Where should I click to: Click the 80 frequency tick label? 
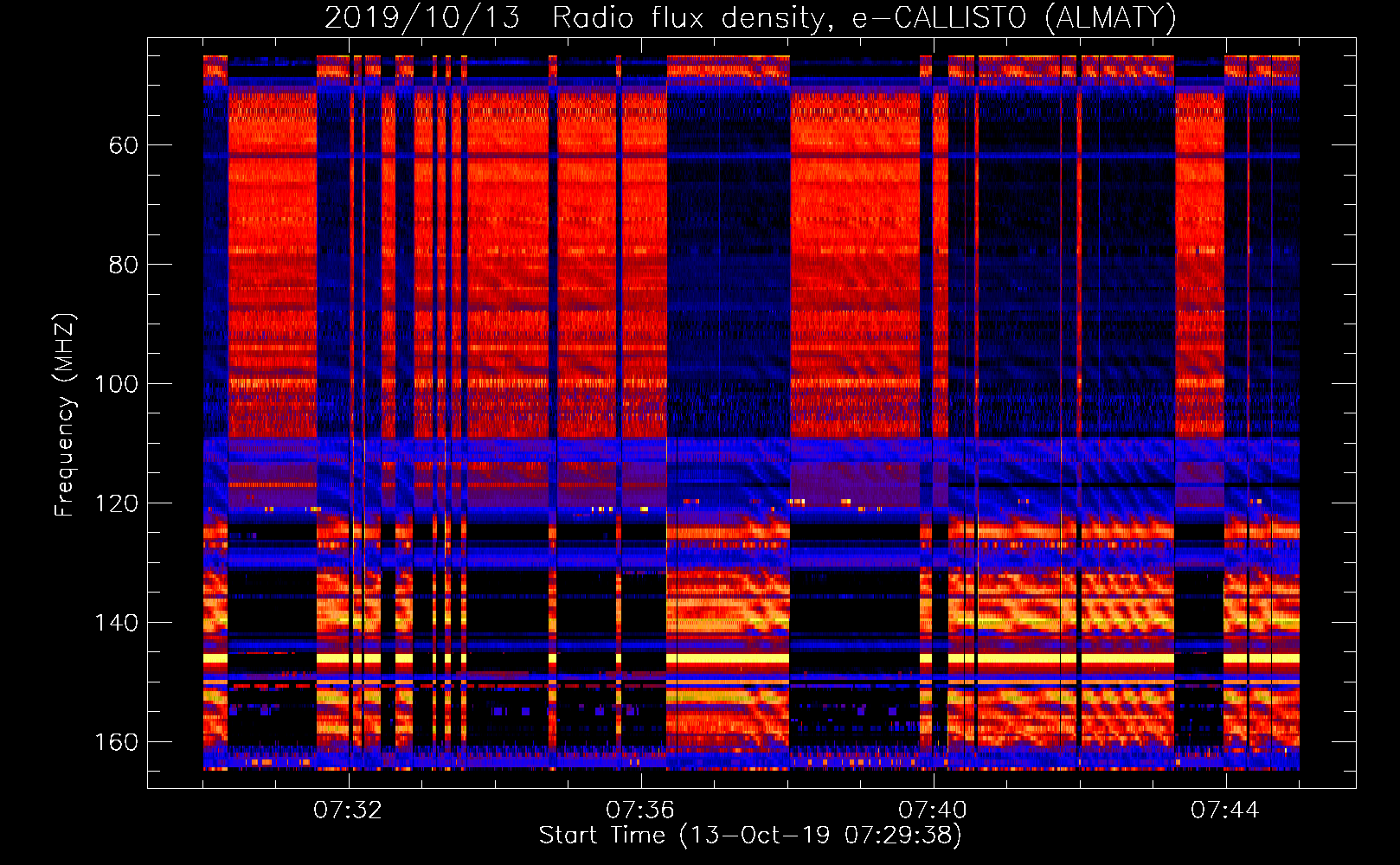click(124, 265)
